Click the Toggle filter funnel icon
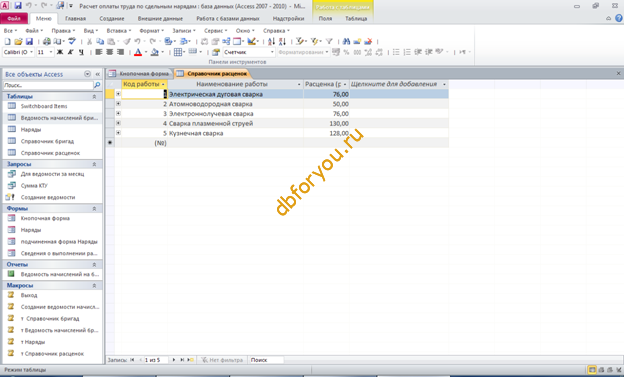 click(329, 41)
